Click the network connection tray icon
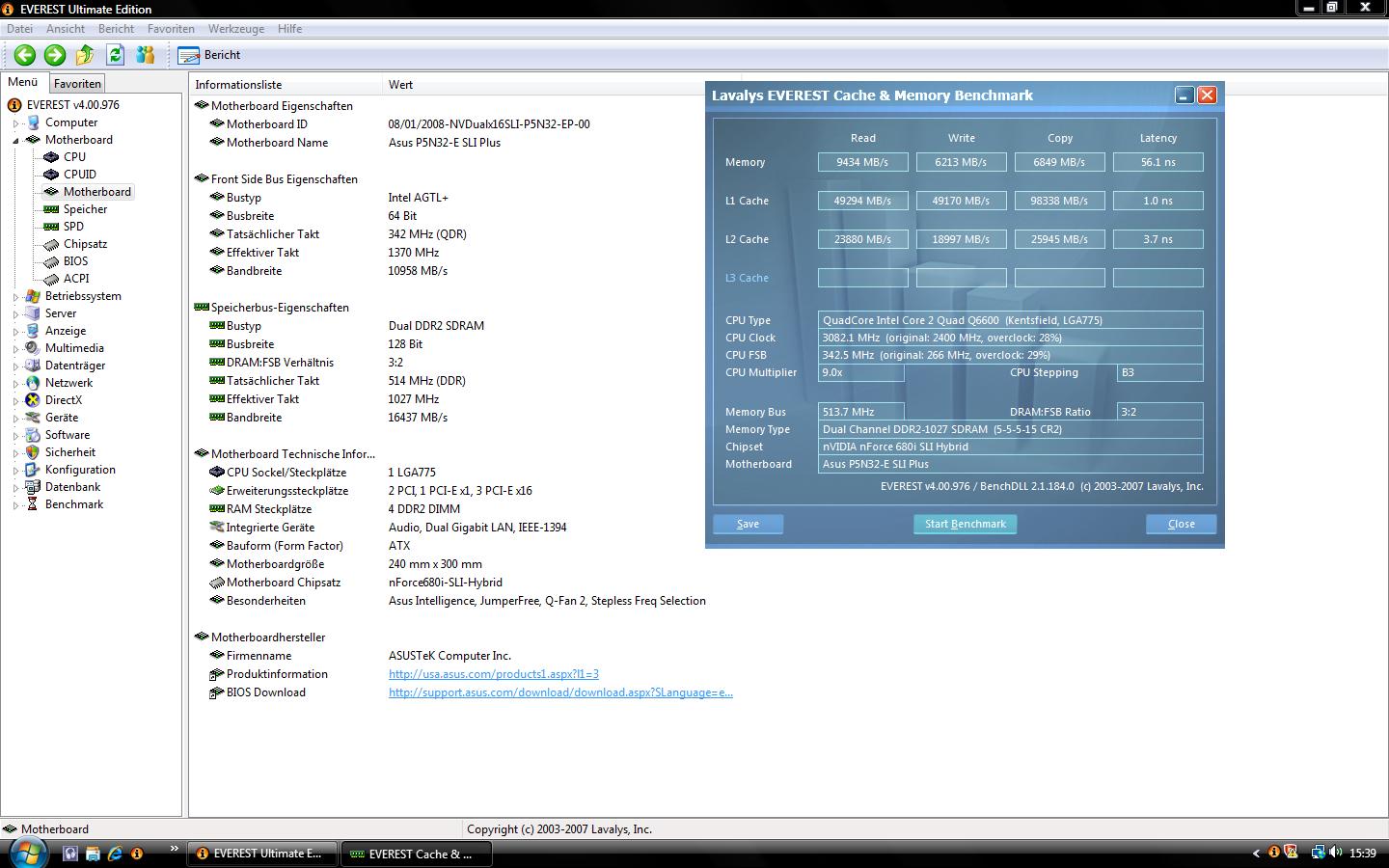This screenshot has width=1389, height=868. click(1318, 853)
